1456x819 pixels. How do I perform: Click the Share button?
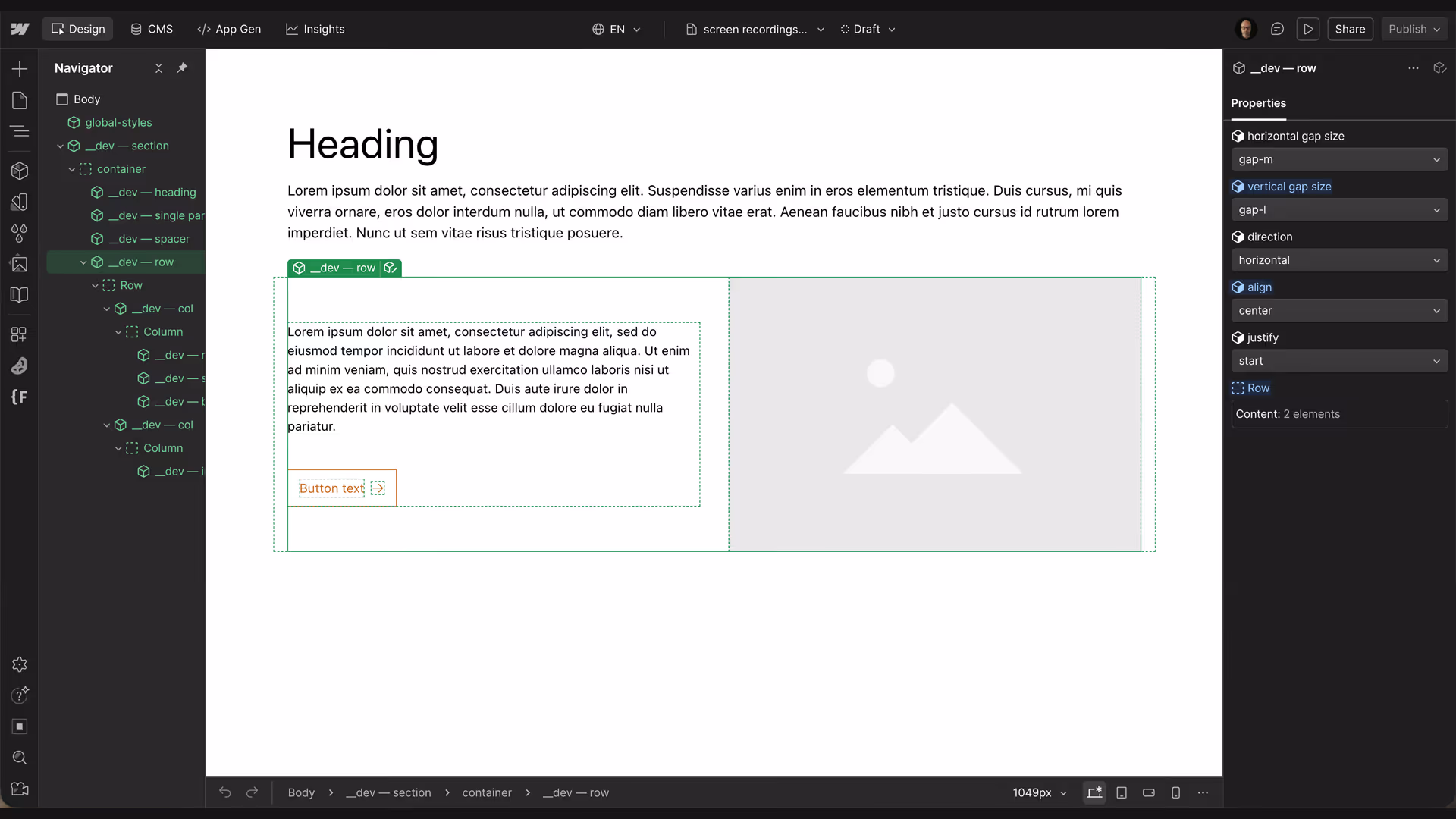click(1350, 29)
